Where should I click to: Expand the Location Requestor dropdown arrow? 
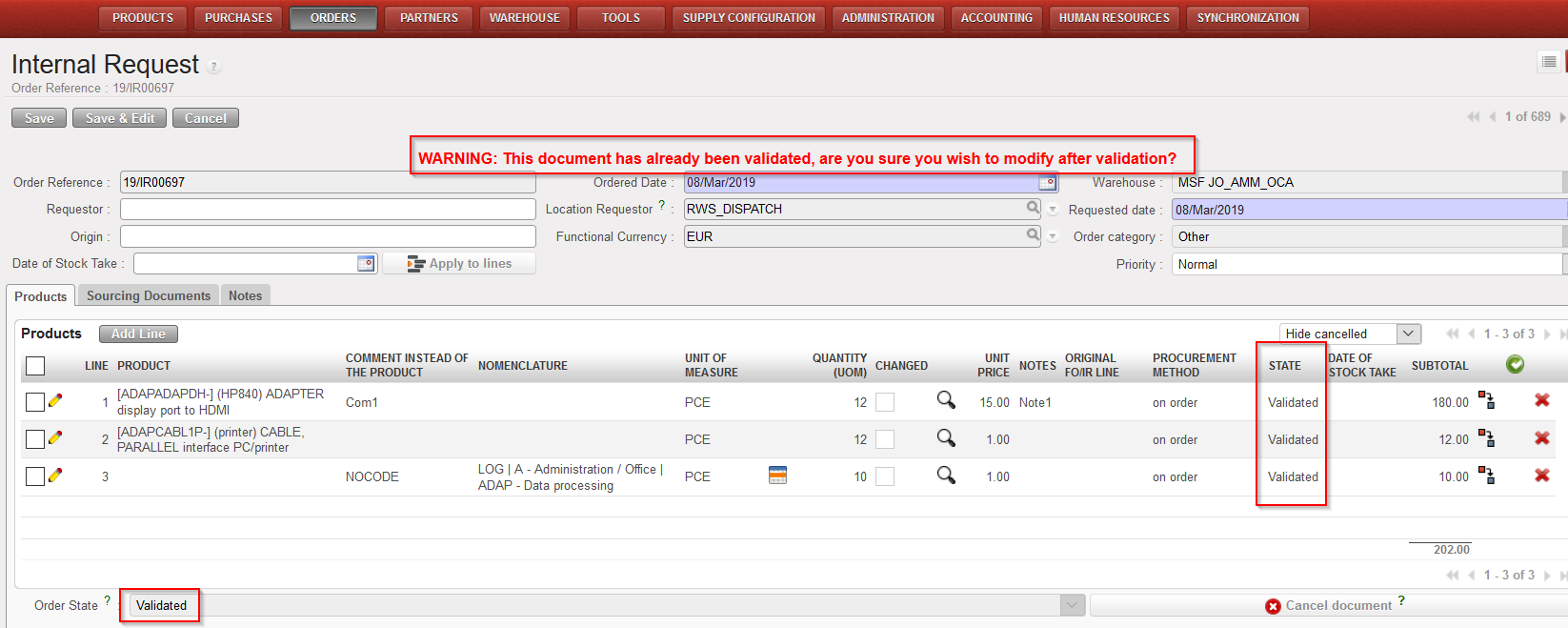point(1053,210)
